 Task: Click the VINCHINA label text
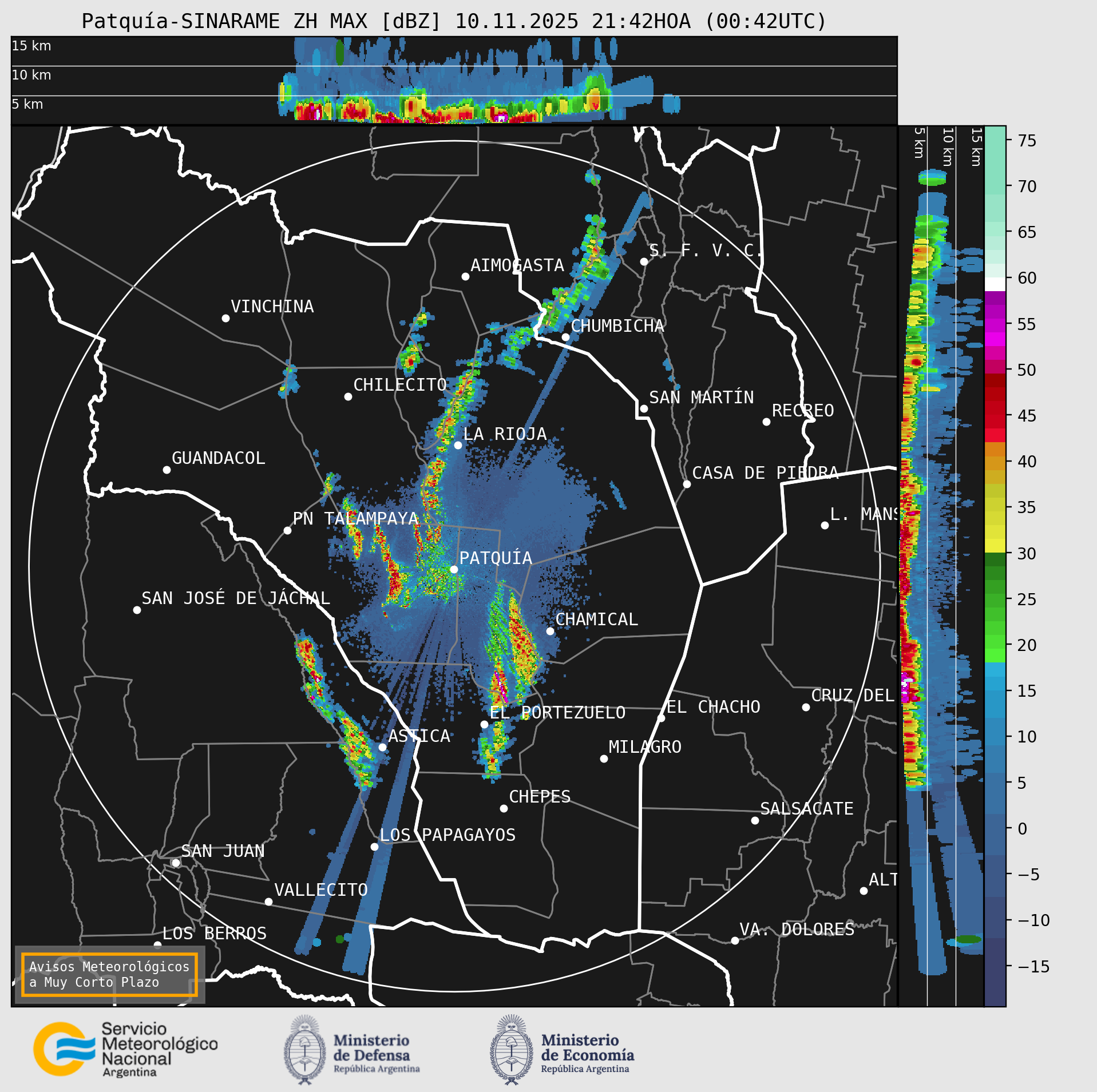pos(272,307)
